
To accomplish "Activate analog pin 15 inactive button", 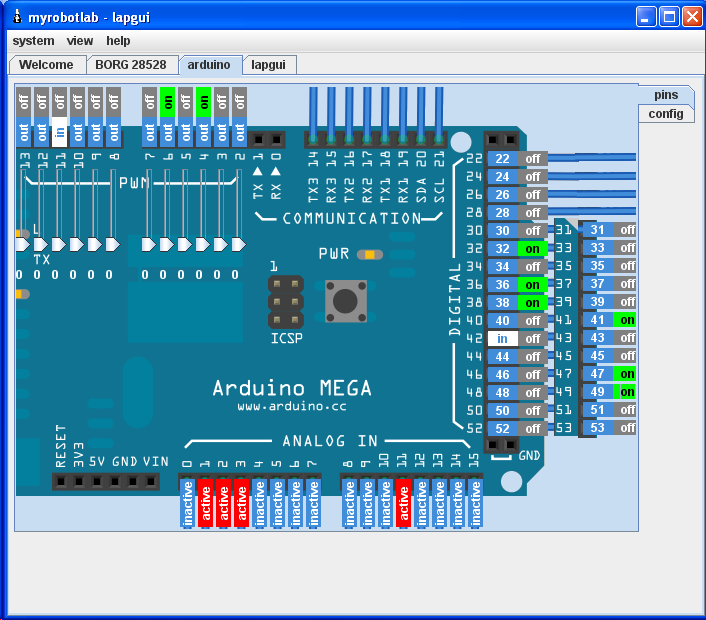I will tap(476, 503).
